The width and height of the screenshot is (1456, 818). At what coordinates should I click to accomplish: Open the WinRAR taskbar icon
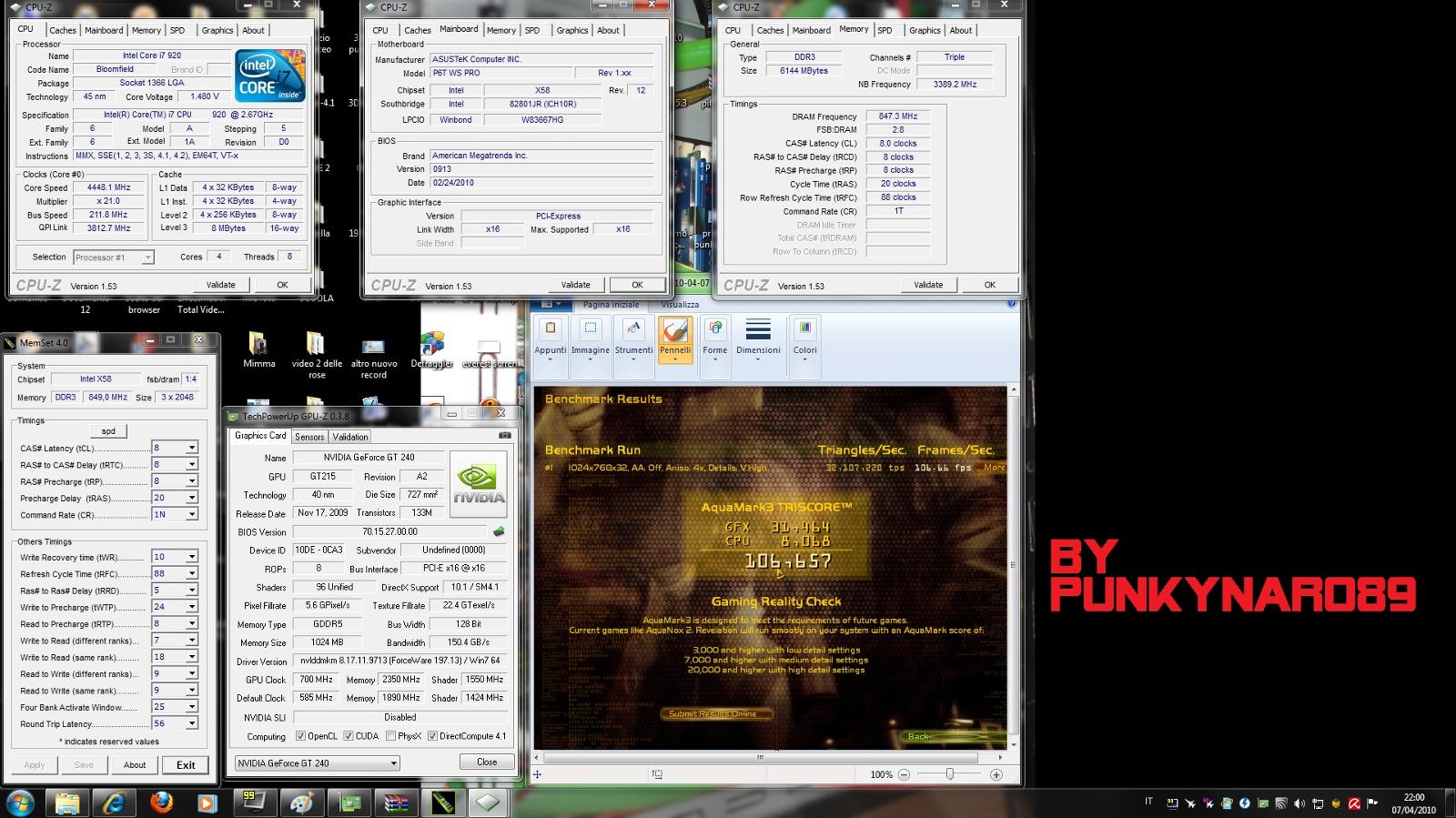tap(396, 803)
